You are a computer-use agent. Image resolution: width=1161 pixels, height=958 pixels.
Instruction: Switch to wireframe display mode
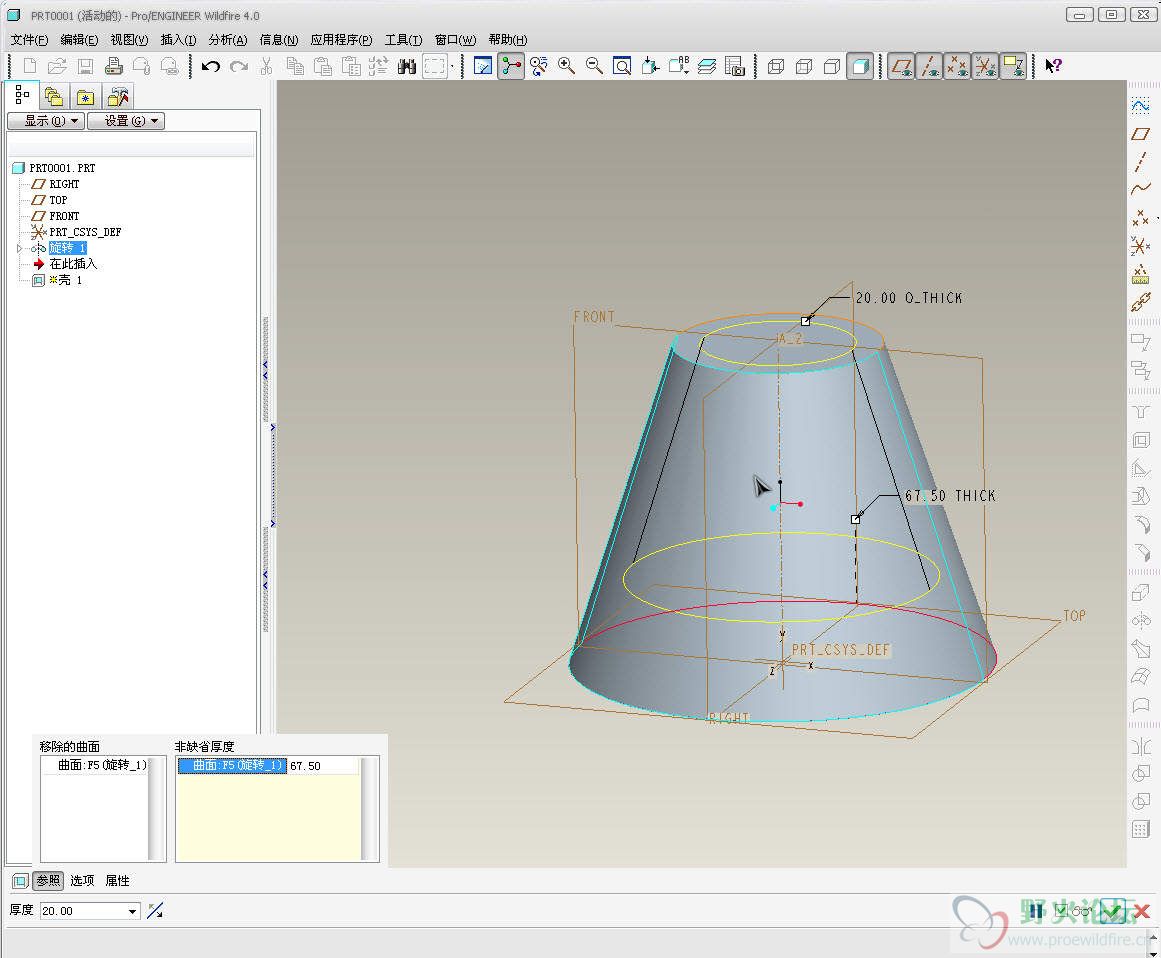[776, 67]
